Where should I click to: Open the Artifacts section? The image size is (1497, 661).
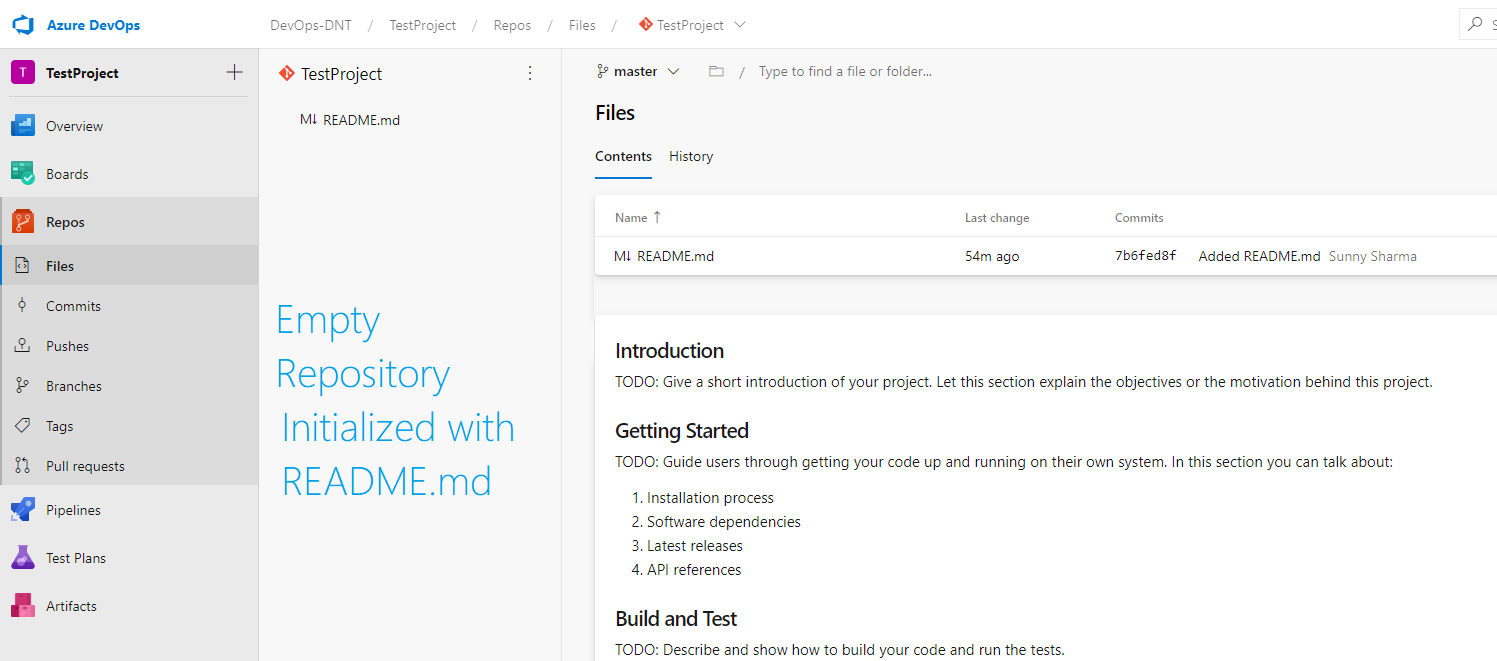70,605
